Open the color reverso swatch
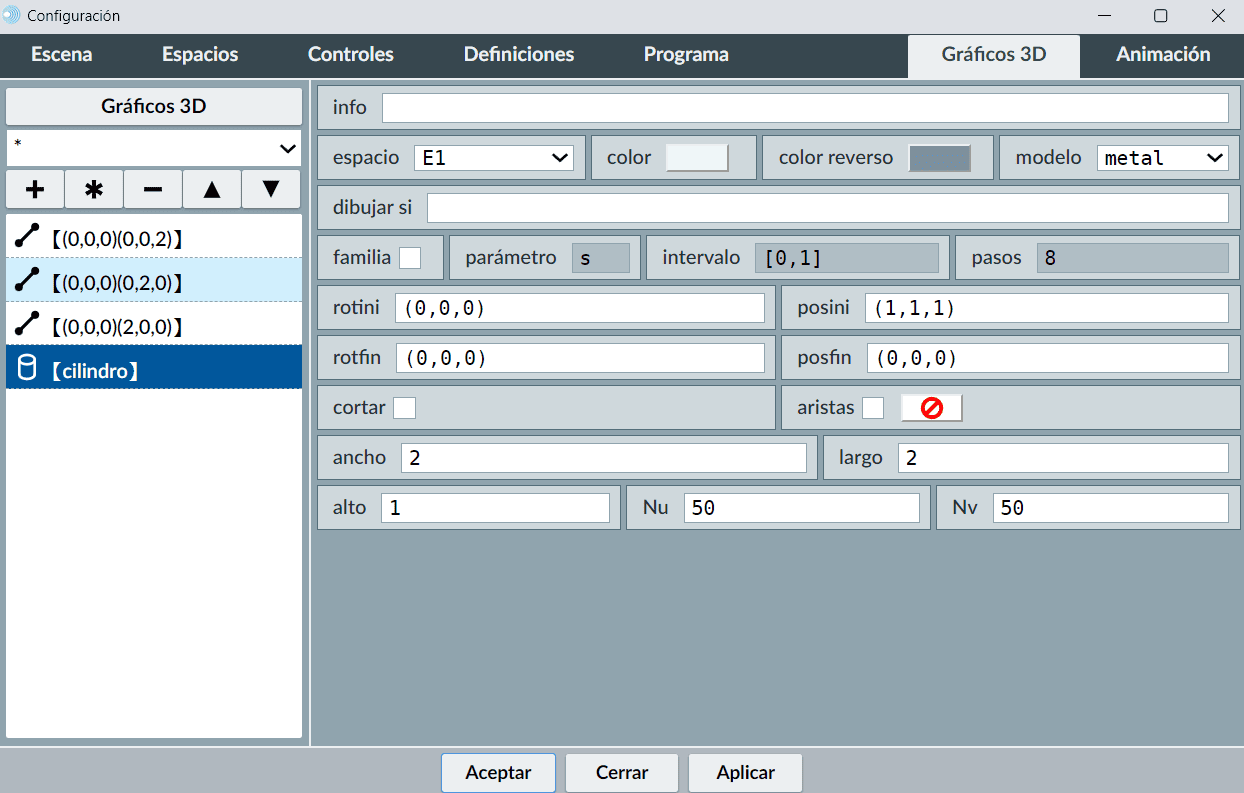 pyautogui.click(x=939, y=158)
